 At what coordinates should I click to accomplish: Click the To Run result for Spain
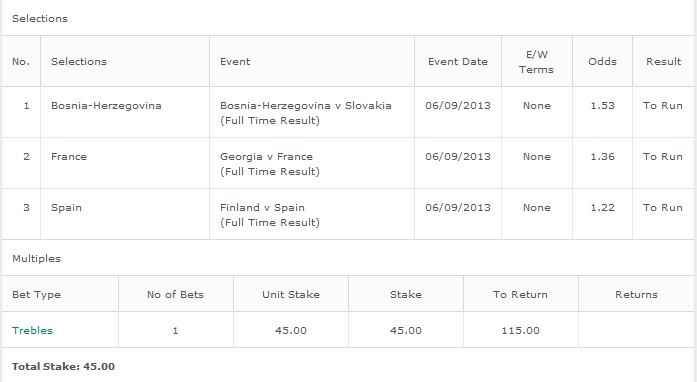tap(663, 208)
